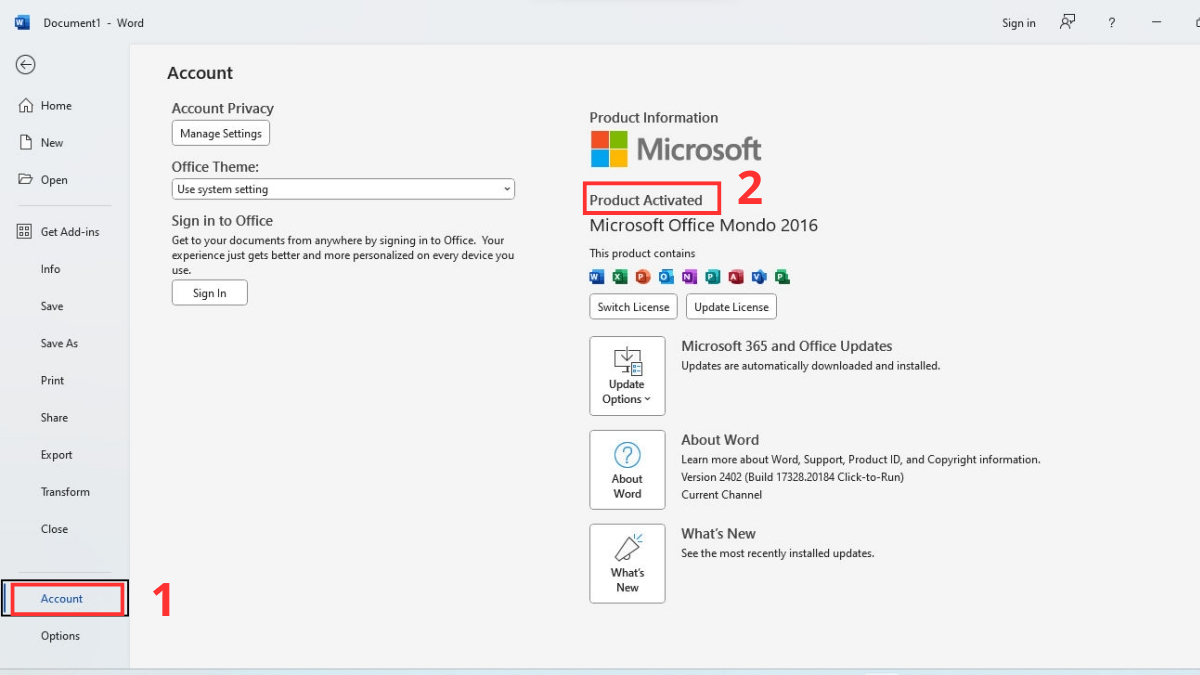1200x675 pixels.
Task: Click the Microsoft logo in Product Information
Action: [x=676, y=150]
